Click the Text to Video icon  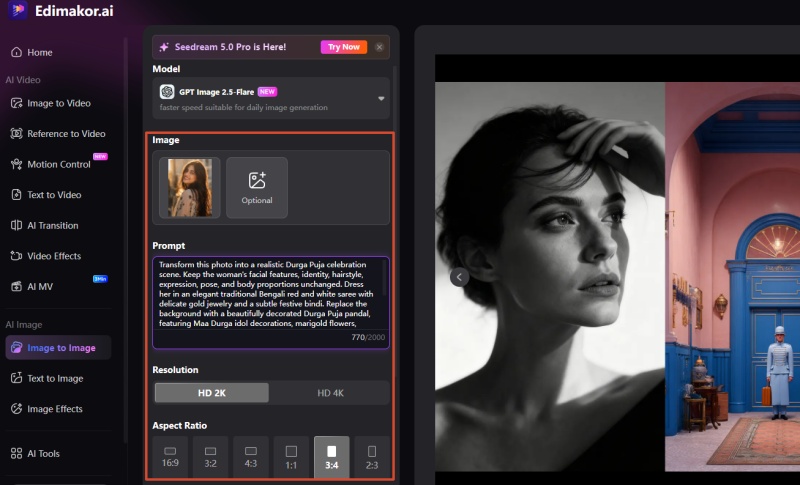(16, 195)
